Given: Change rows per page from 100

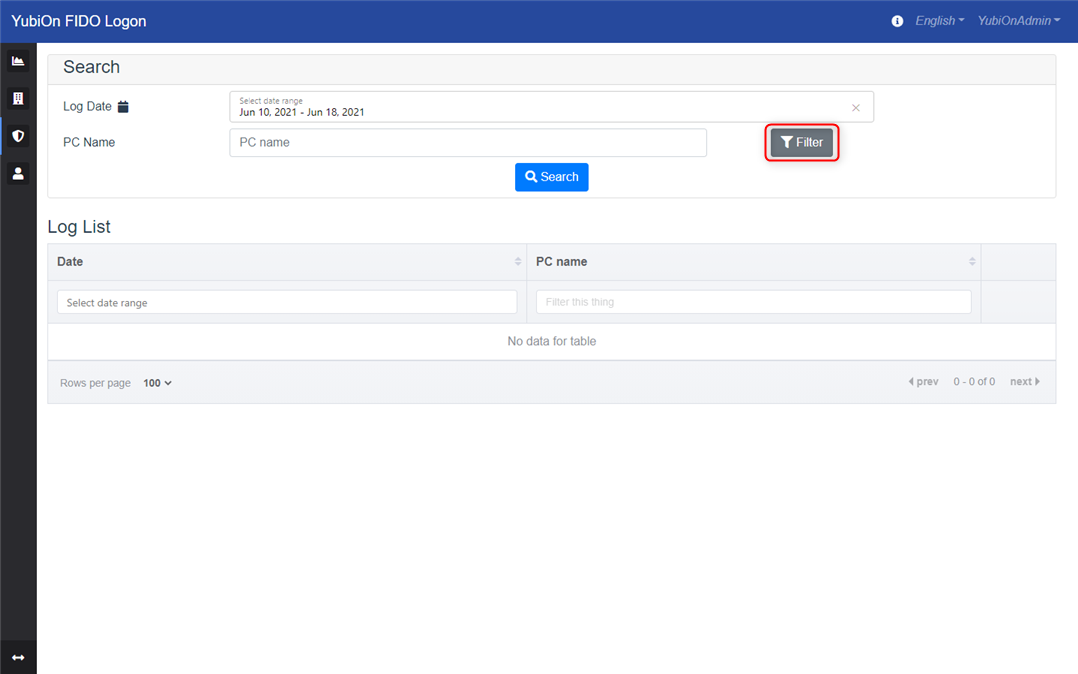Looking at the screenshot, I should pos(157,383).
